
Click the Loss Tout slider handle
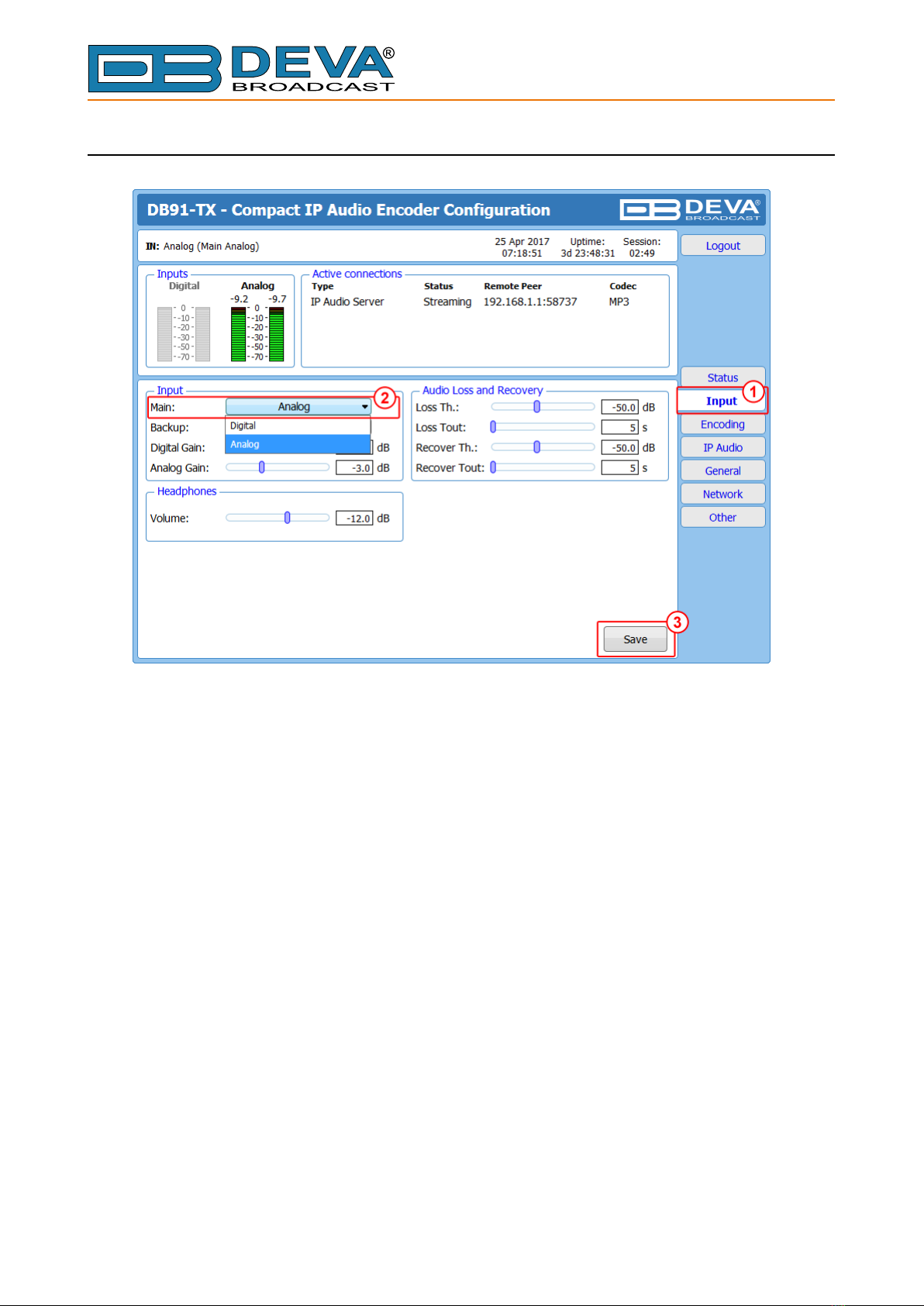[493, 427]
